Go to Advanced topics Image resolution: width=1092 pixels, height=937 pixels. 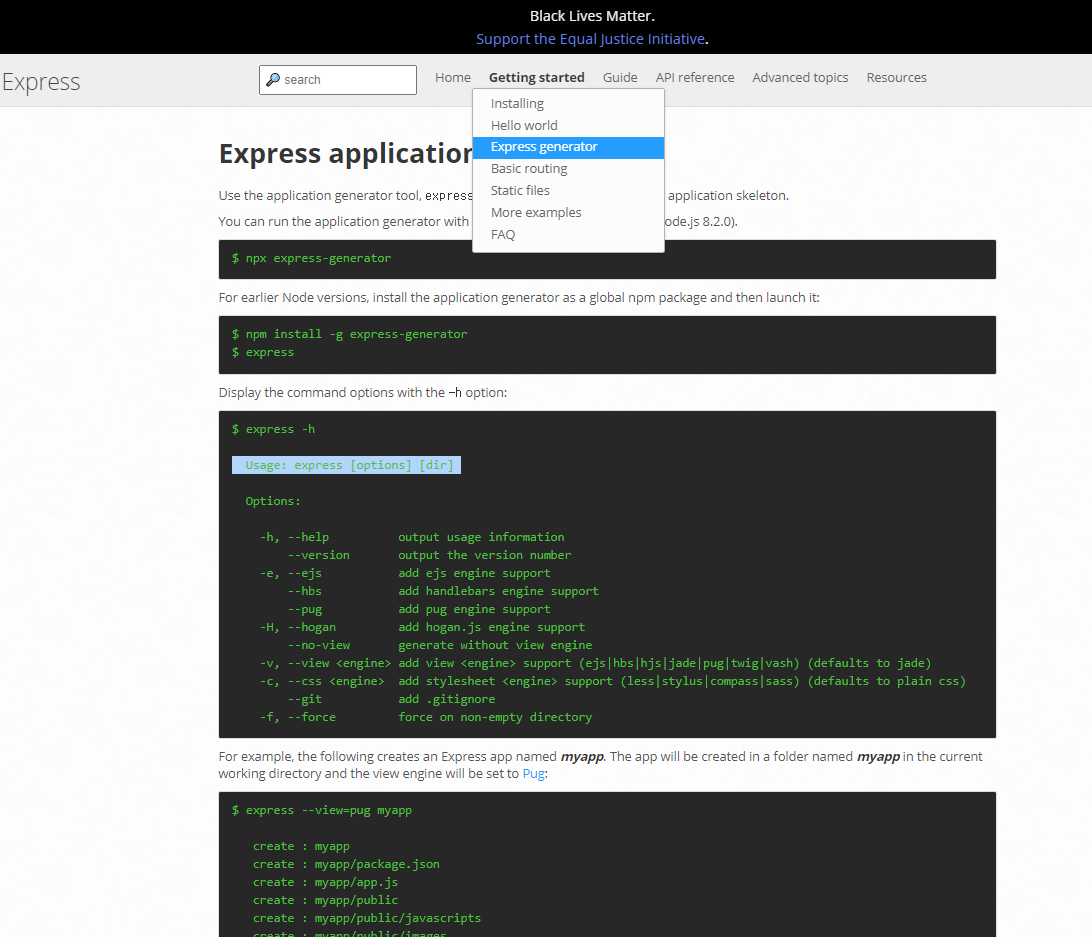[x=800, y=77]
